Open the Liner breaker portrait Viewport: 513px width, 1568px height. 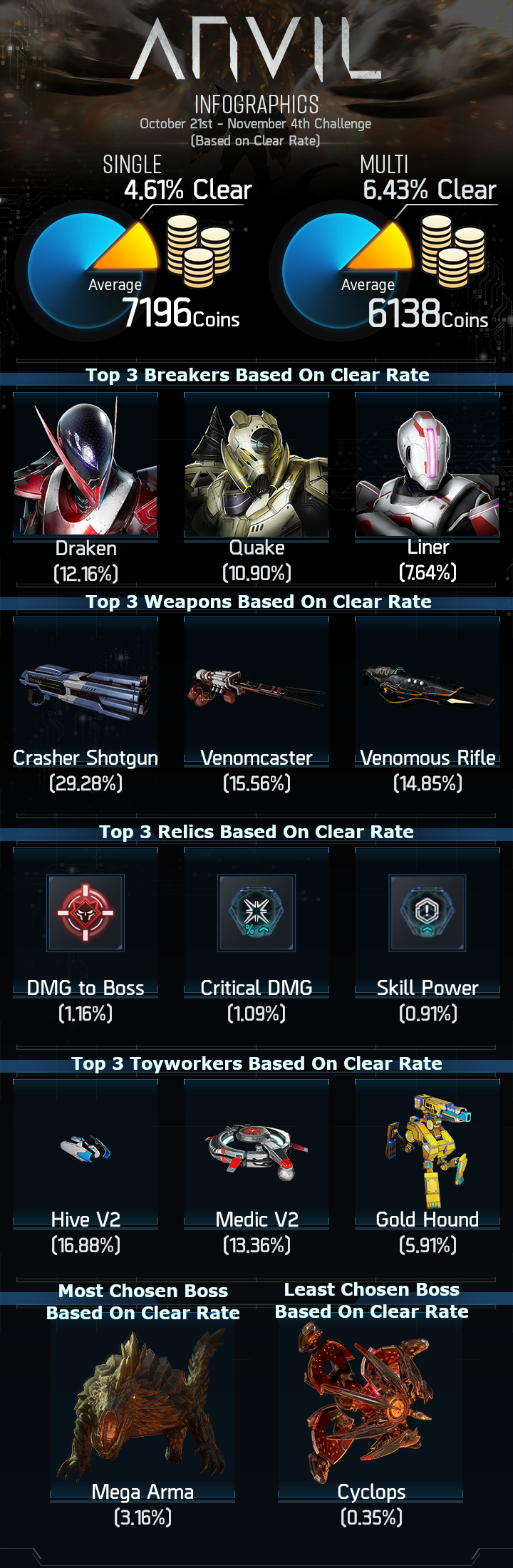pos(427,465)
